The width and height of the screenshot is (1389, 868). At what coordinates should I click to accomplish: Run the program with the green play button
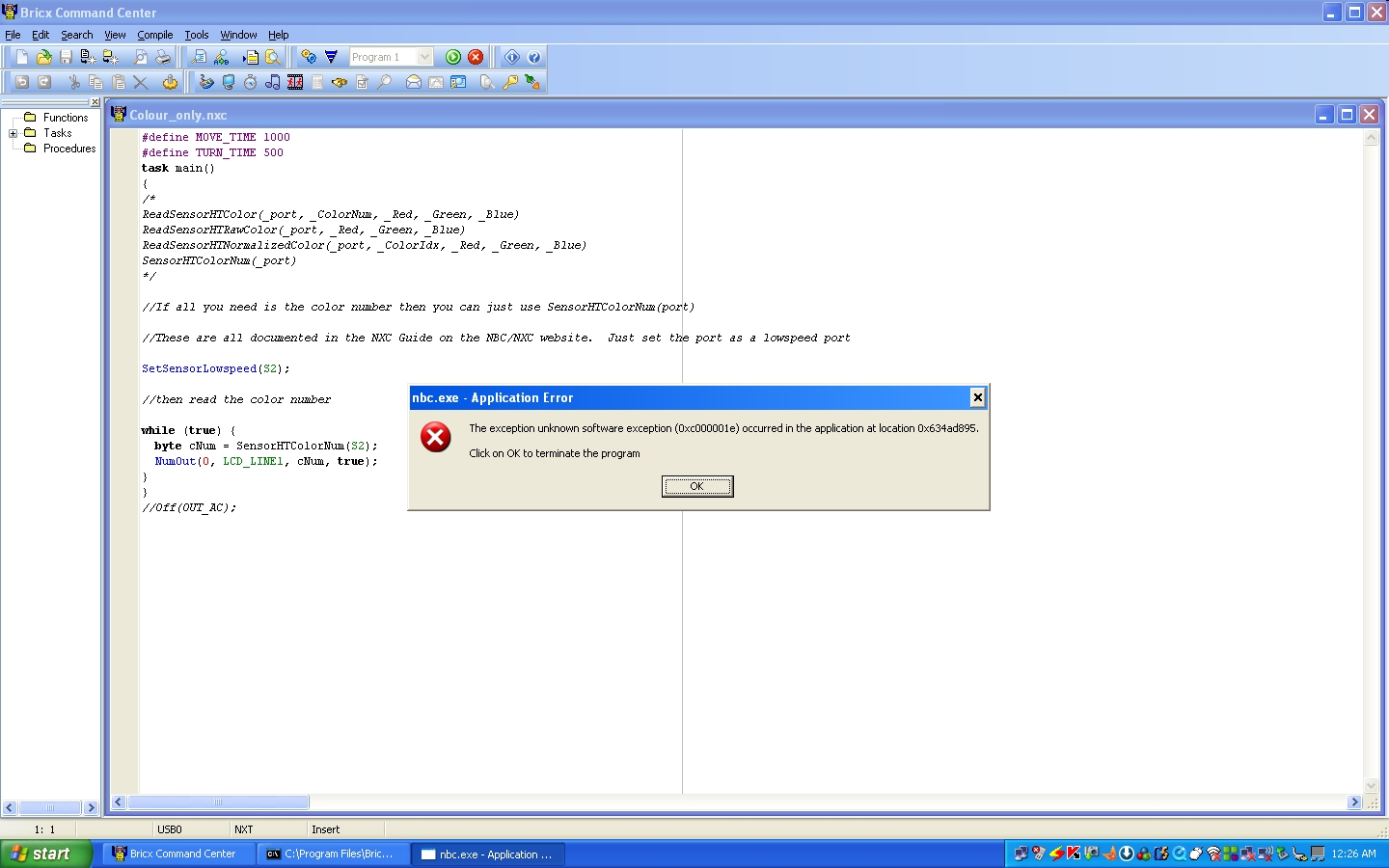pyautogui.click(x=453, y=57)
